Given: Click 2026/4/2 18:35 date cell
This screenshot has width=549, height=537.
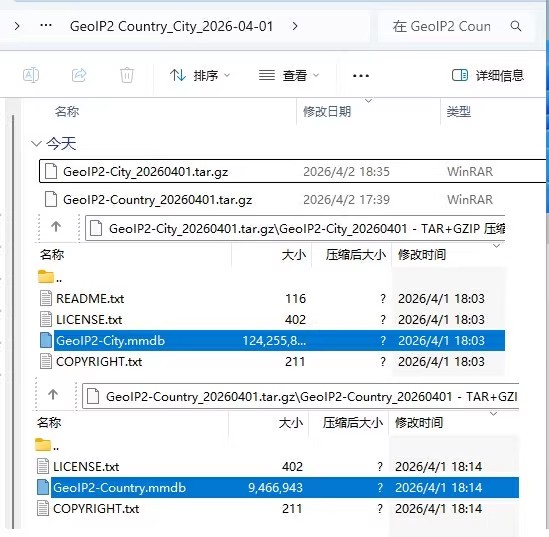Looking at the screenshot, I should point(346,172).
